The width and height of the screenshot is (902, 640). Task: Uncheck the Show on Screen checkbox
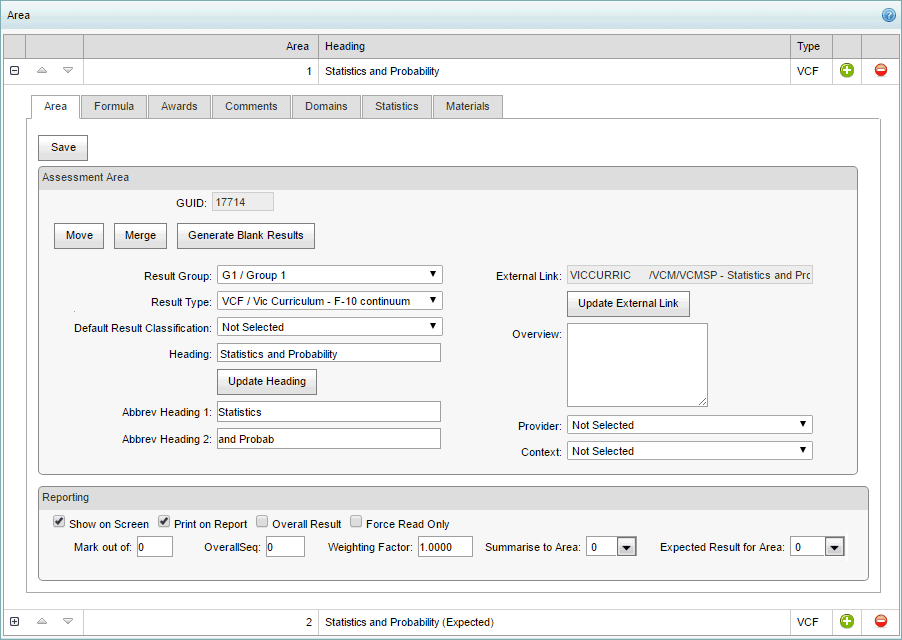point(59,522)
